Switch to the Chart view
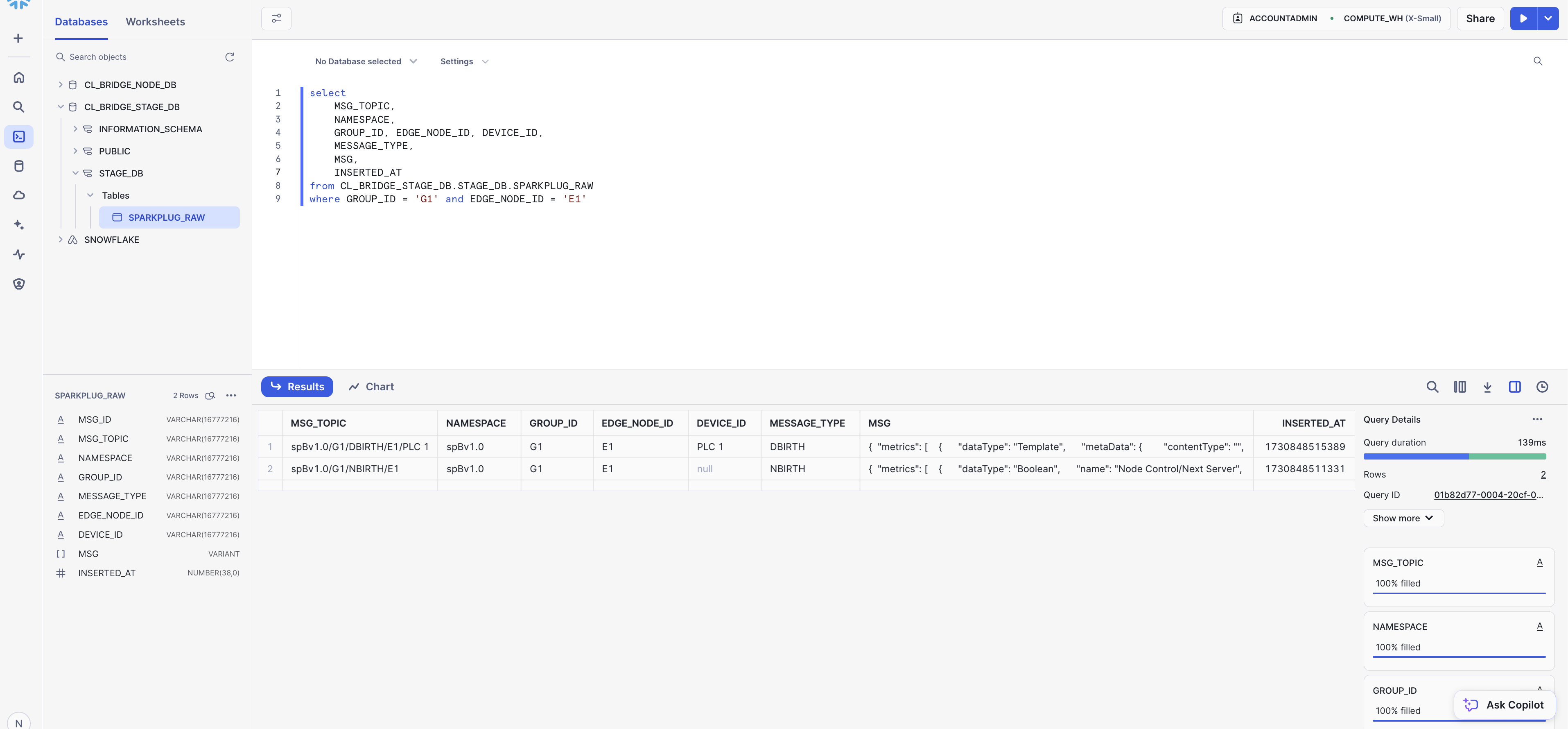This screenshot has width=1568, height=729. click(371, 387)
